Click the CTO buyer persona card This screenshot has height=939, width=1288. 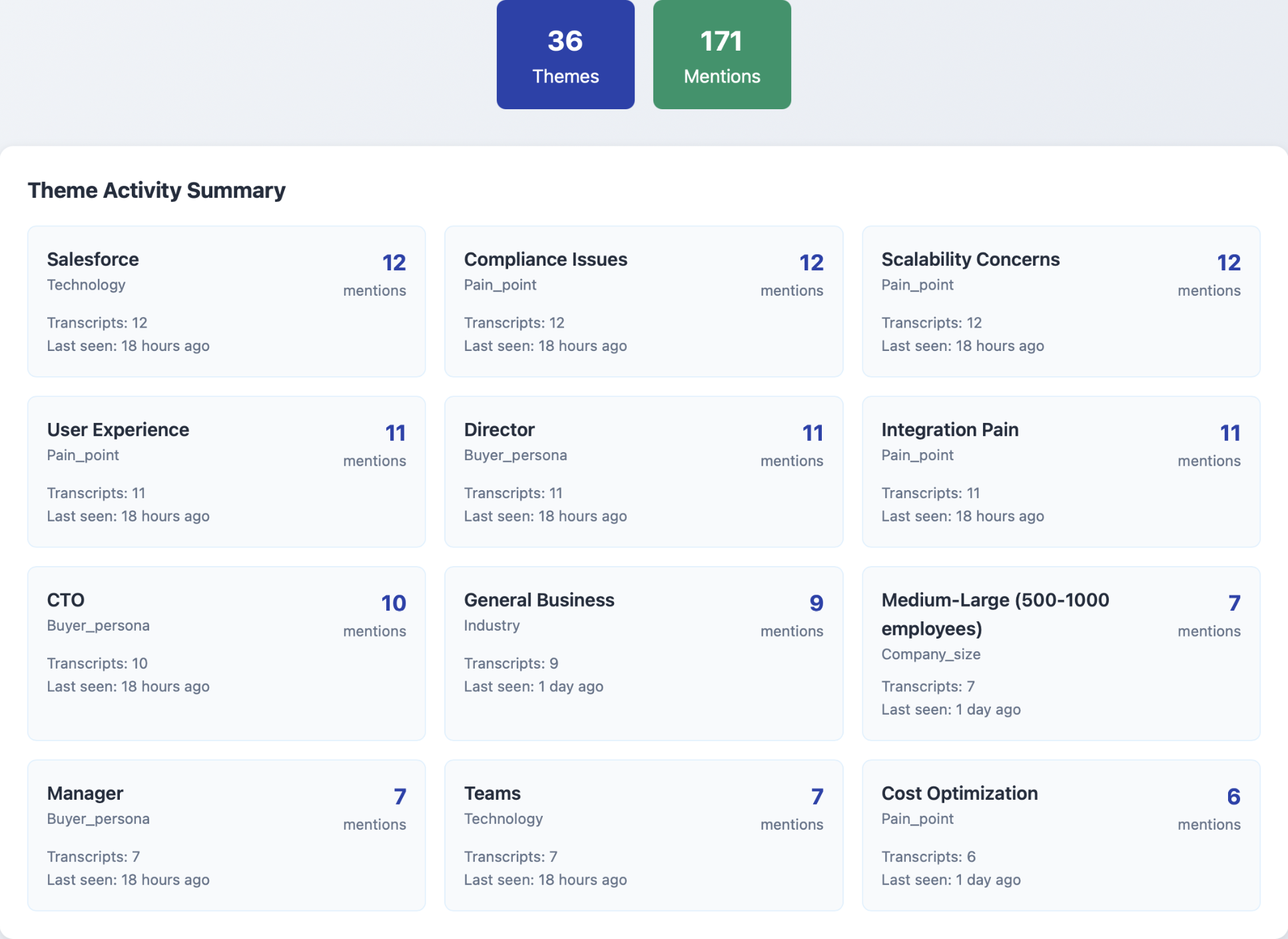[226, 653]
